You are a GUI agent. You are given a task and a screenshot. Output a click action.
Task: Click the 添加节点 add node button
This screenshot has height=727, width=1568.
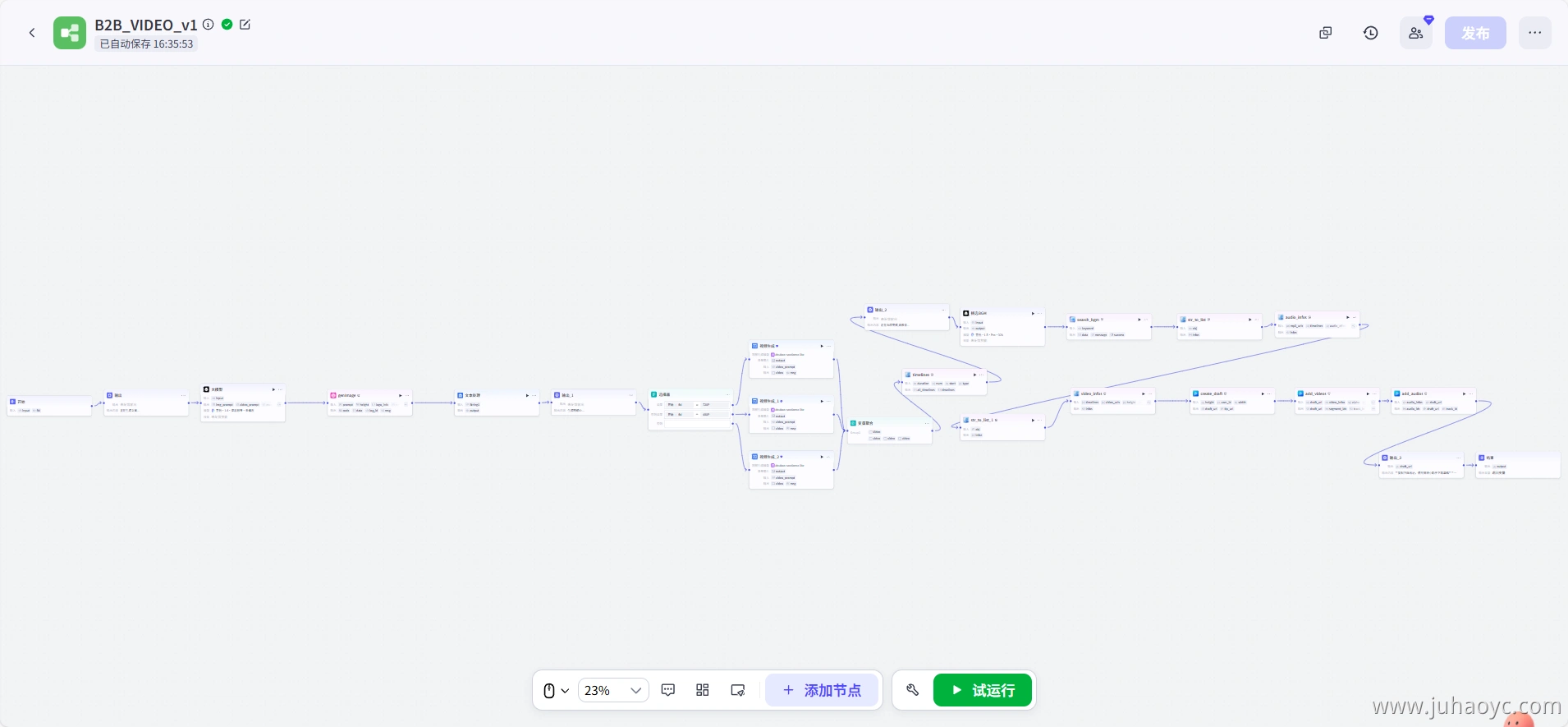822,690
